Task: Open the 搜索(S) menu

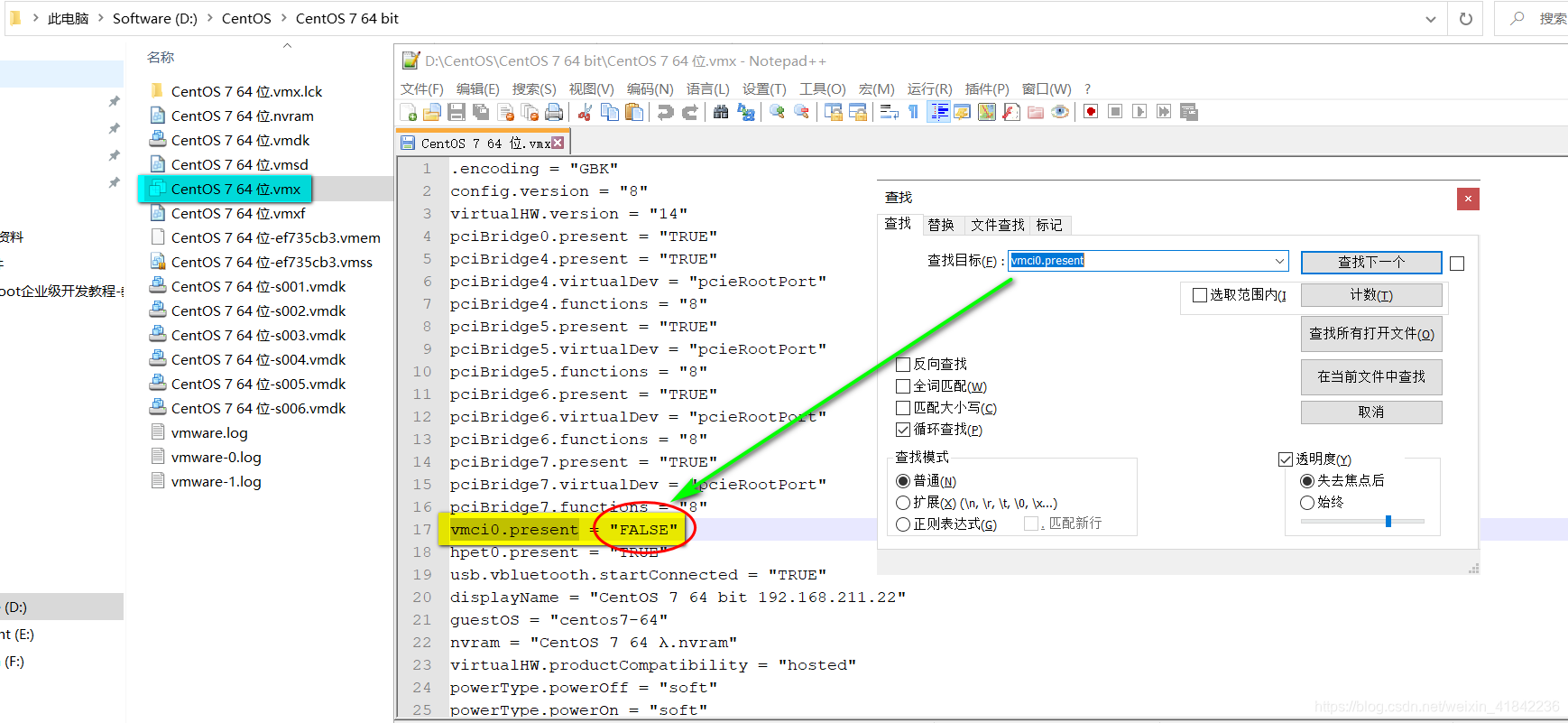Action: tap(534, 88)
